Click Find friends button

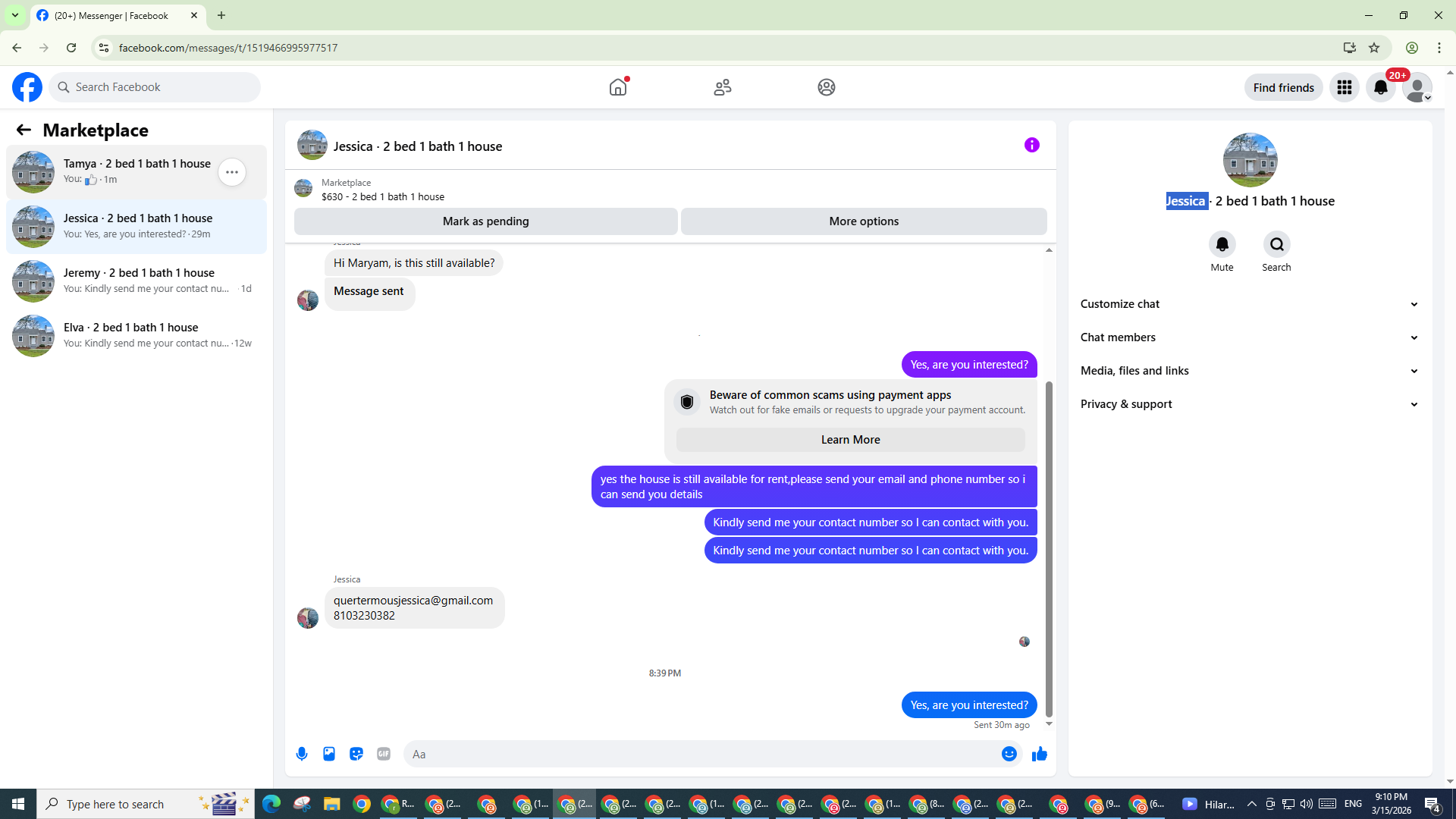1283,87
